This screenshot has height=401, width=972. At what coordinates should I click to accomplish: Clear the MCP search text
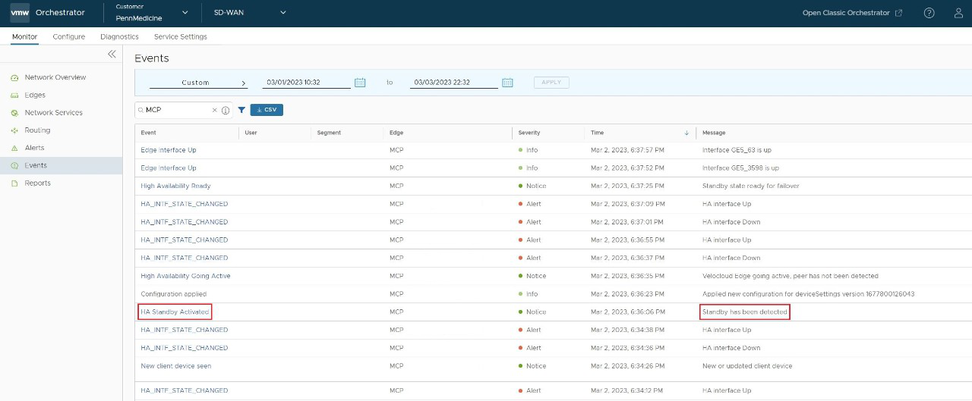click(214, 110)
